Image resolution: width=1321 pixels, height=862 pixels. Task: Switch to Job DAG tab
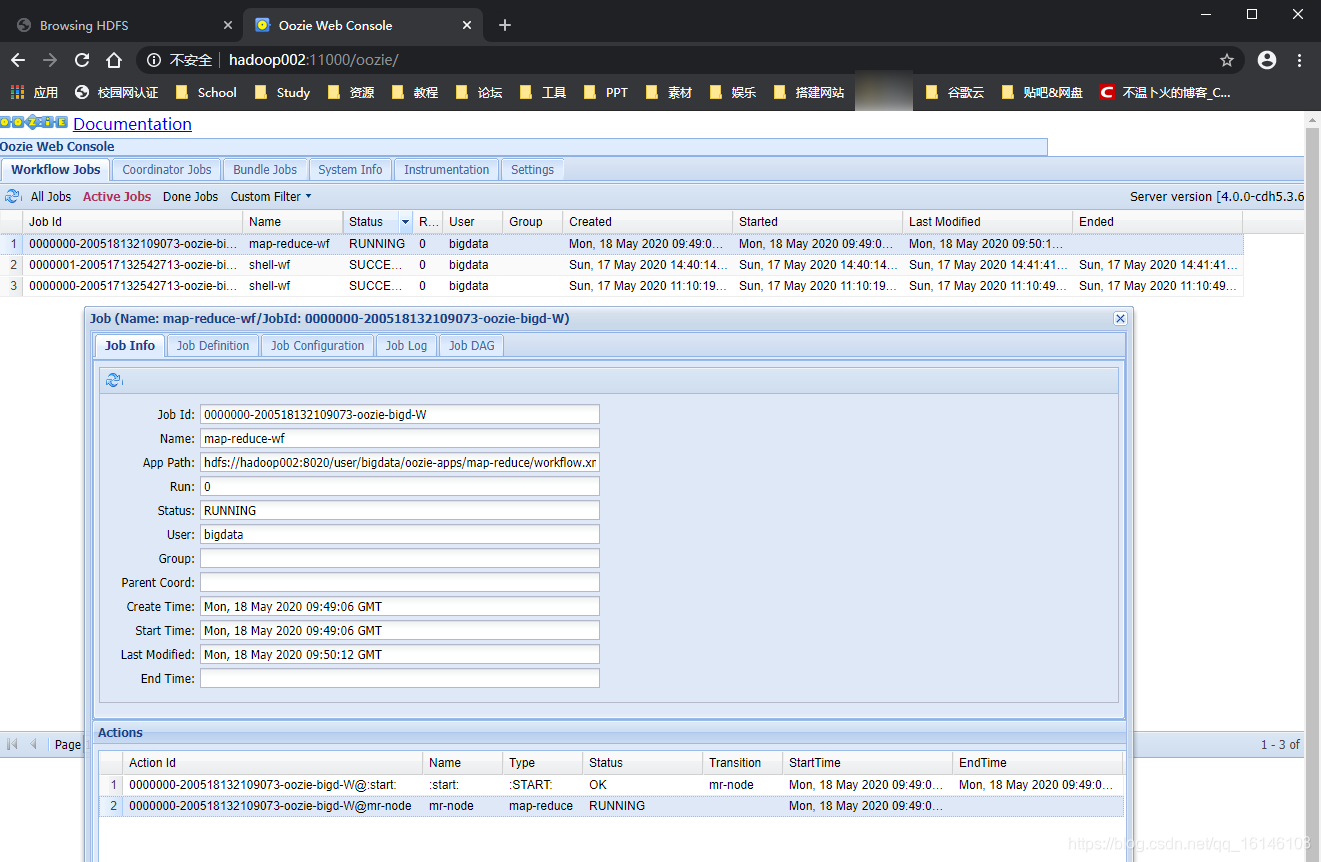471,345
